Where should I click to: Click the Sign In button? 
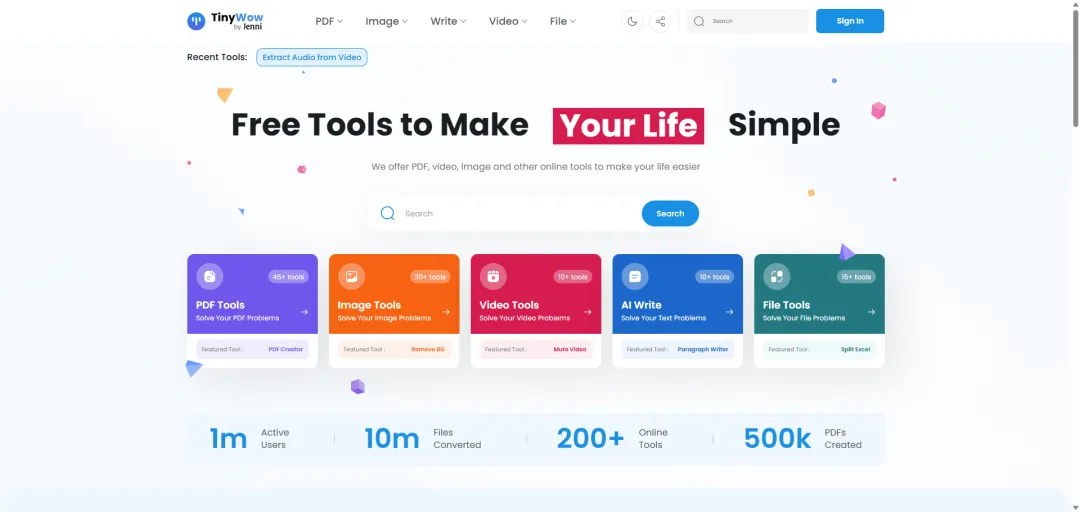click(x=850, y=21)
